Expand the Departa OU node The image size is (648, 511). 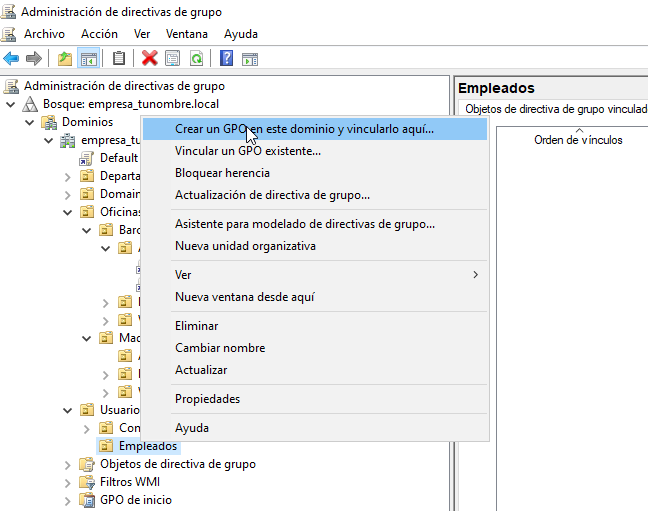tap(68, 177)
